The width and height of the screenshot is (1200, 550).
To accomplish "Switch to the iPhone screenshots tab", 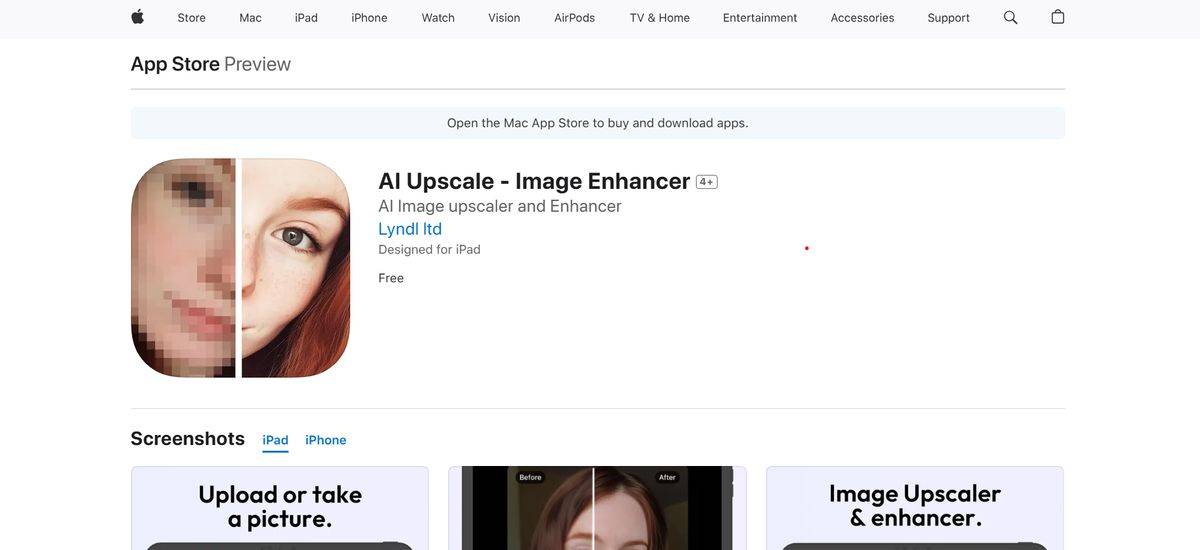I will tap(326, 440).
